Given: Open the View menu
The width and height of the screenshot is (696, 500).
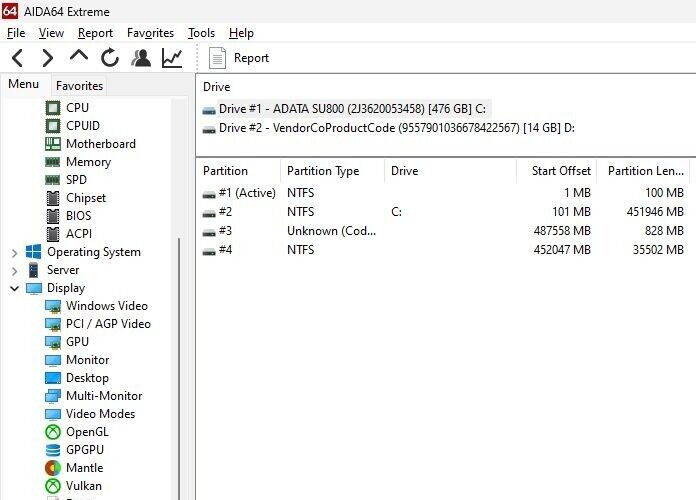Looking at the screenshot, I should click(51, 33).
